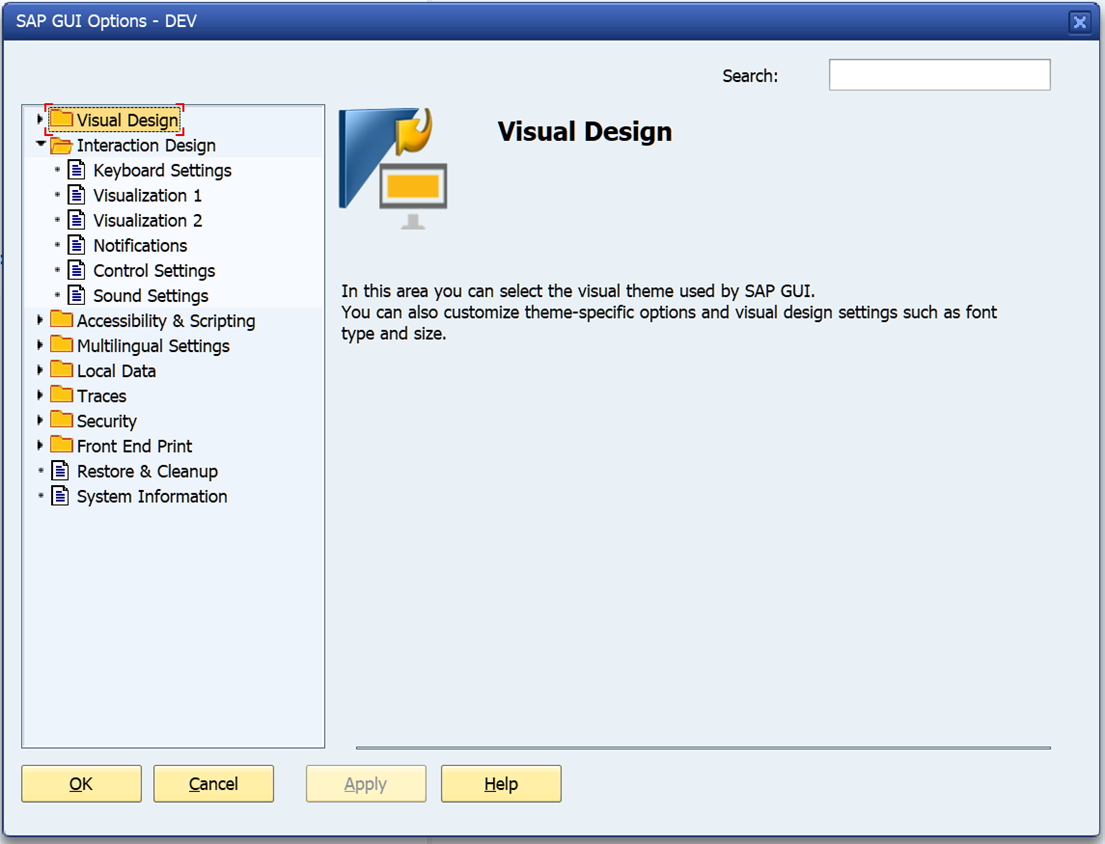Open Control Settings page
Image resolution: width=1105 pixels, height=844 pixels.
click(154, 271)
